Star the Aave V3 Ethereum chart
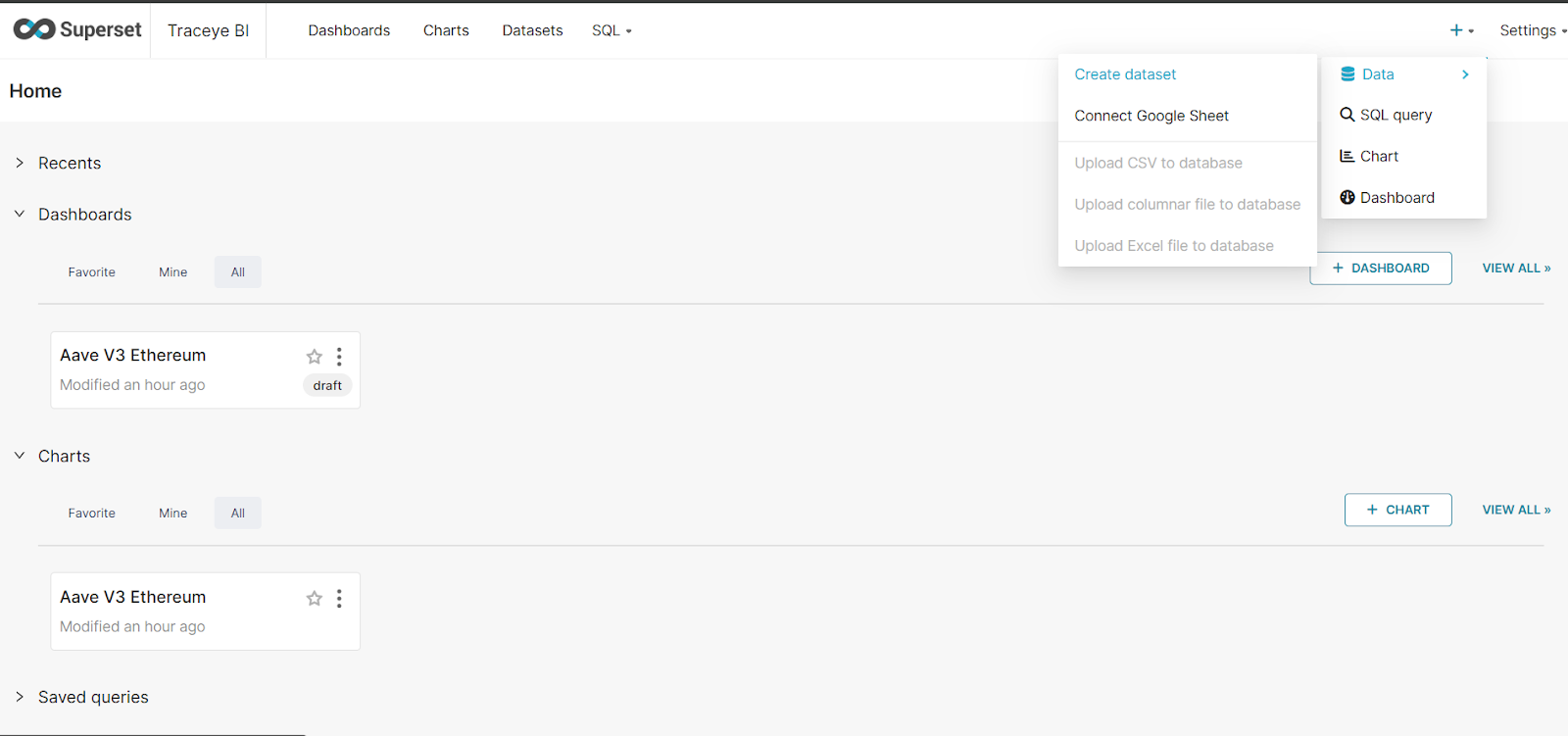1568x736 pixels. click(x=315, y=598)
